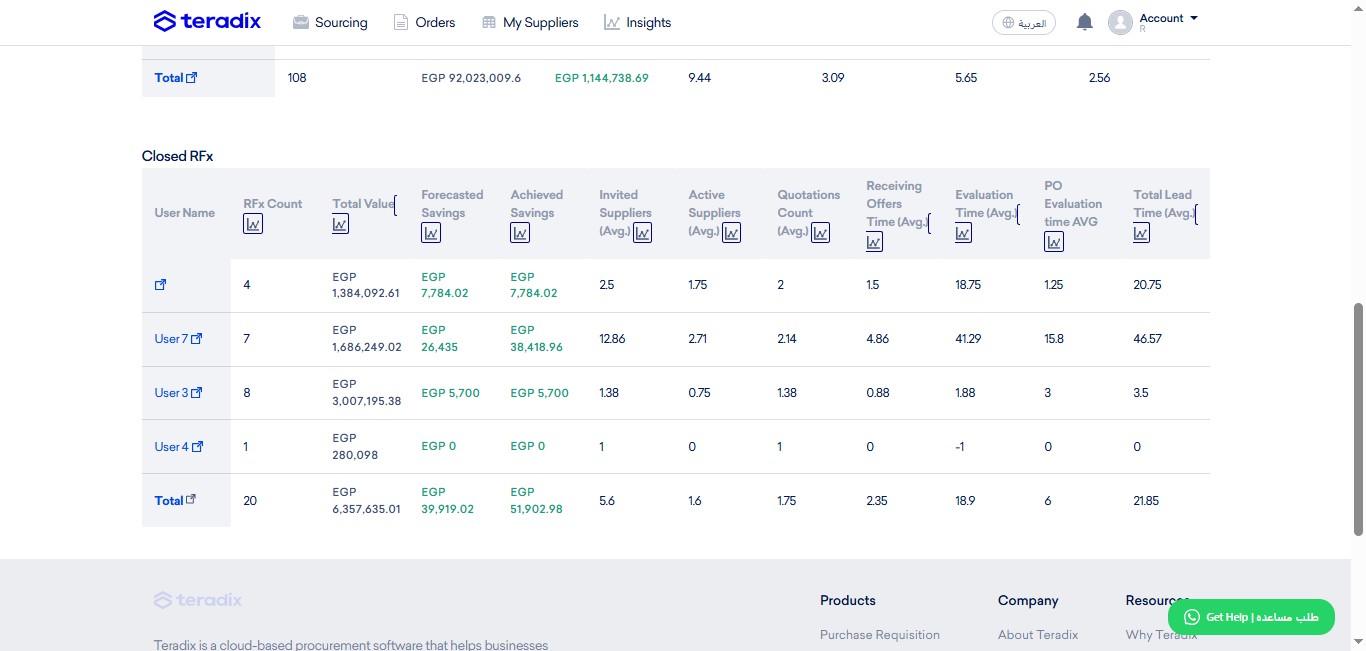This screenshot has height=651, width=1366.
Task: Open User 4 name link
Action: (171, 447)
